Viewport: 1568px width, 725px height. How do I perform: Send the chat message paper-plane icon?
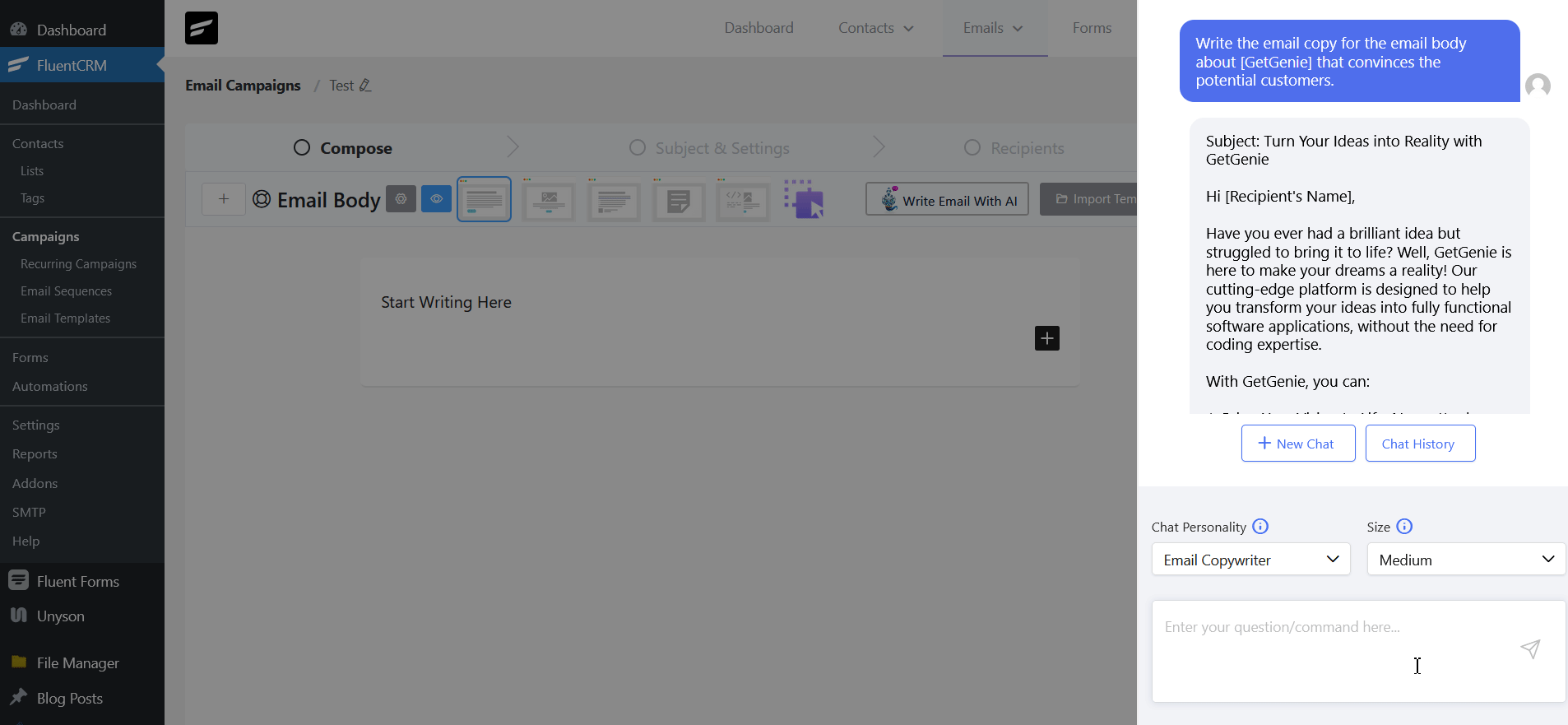1530,649
